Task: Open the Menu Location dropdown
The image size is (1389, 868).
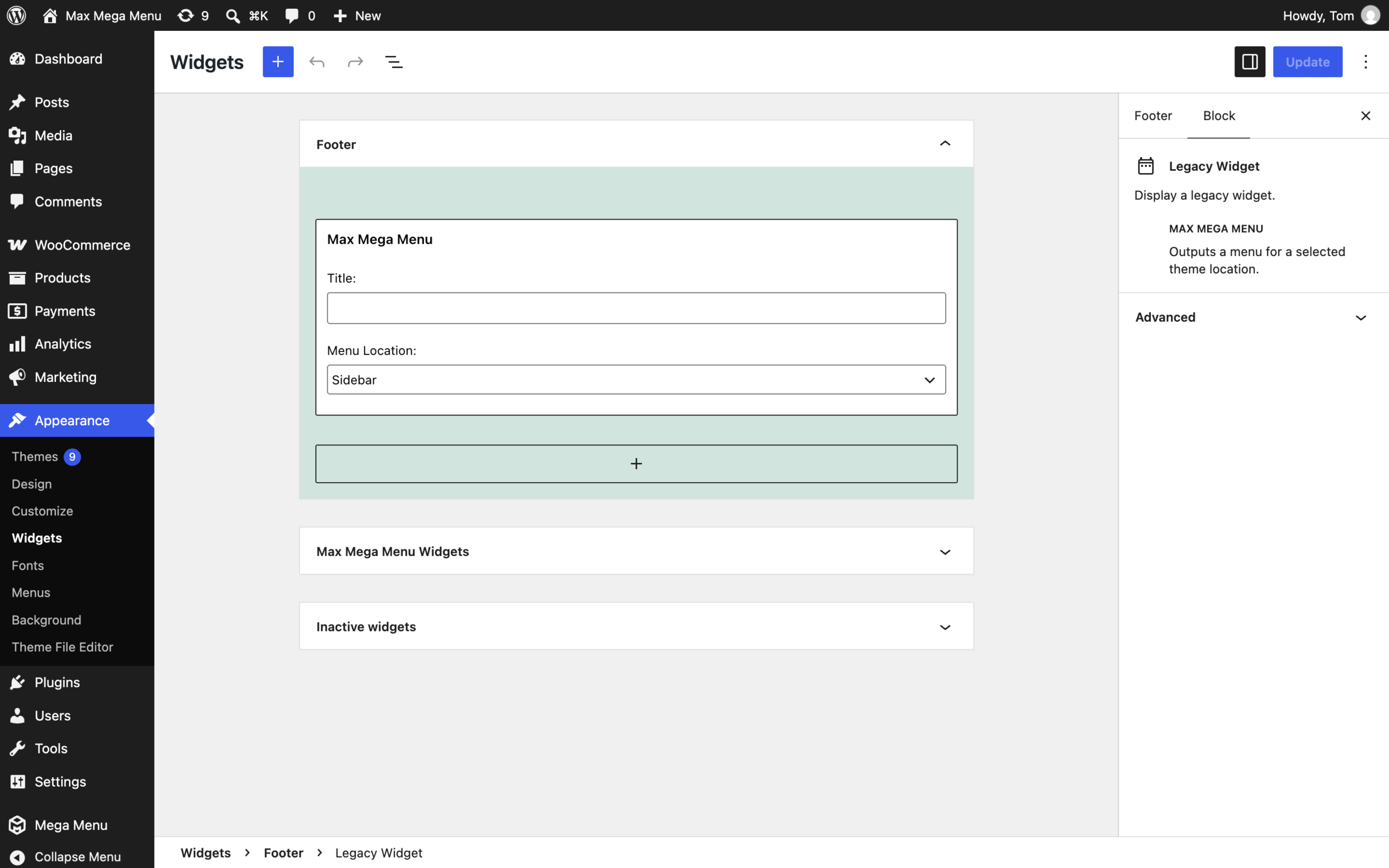Action: pos(636,379)
